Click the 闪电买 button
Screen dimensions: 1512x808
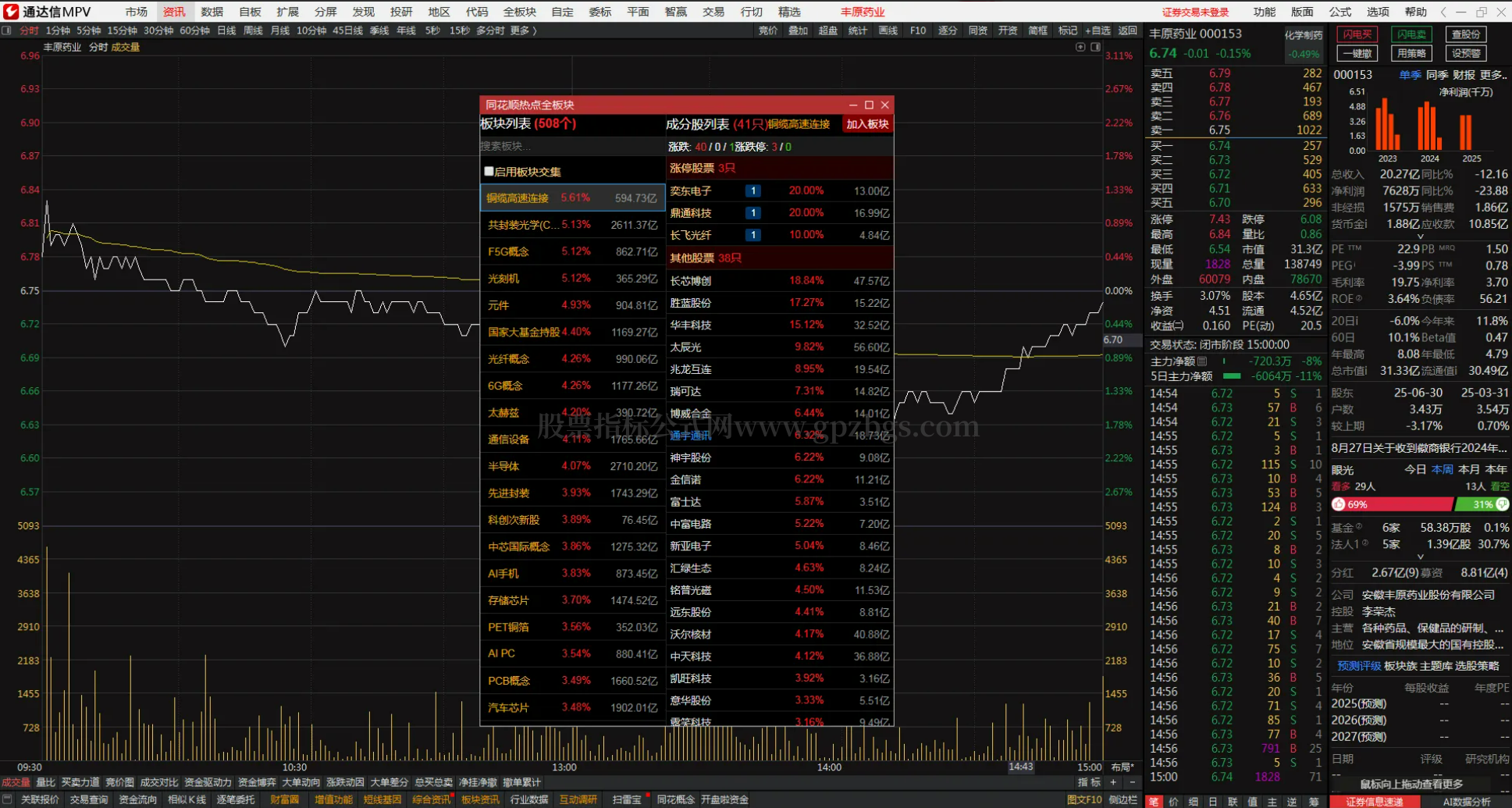tap(1357, 34)
